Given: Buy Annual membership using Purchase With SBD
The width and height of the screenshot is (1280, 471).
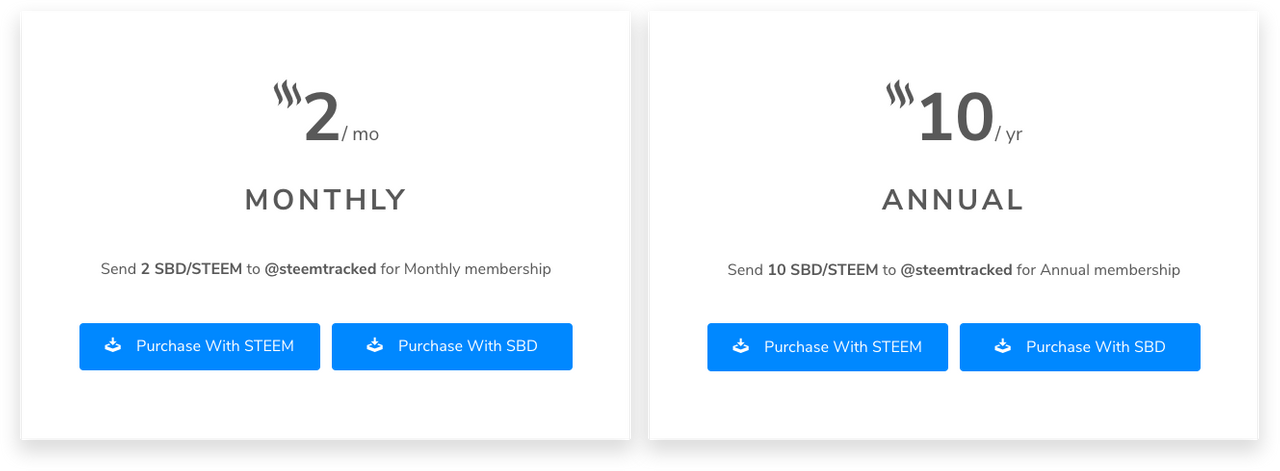Looking at the screenshot, I should (1080, 347).
